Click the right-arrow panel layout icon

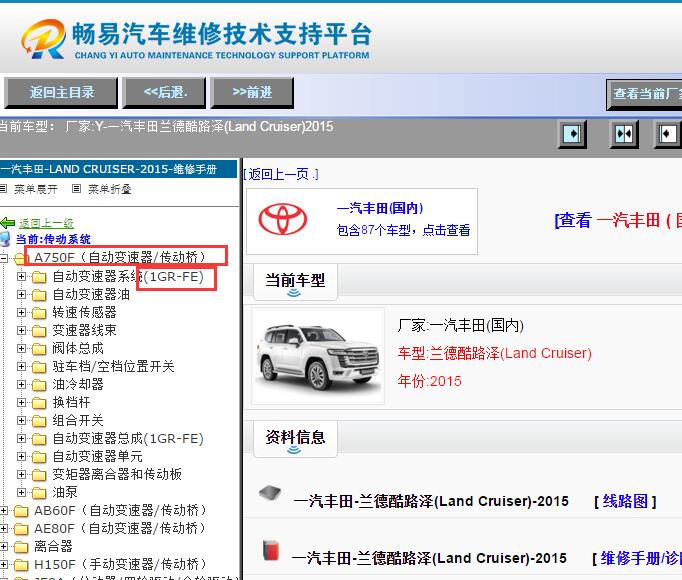coord(572,134)
